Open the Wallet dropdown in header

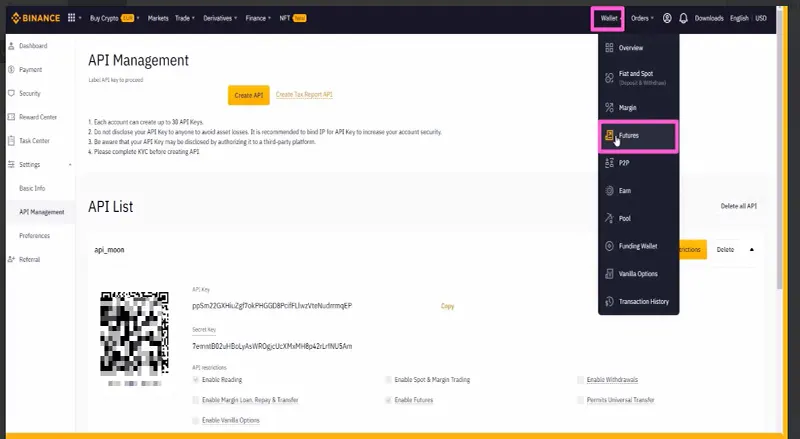610,18
